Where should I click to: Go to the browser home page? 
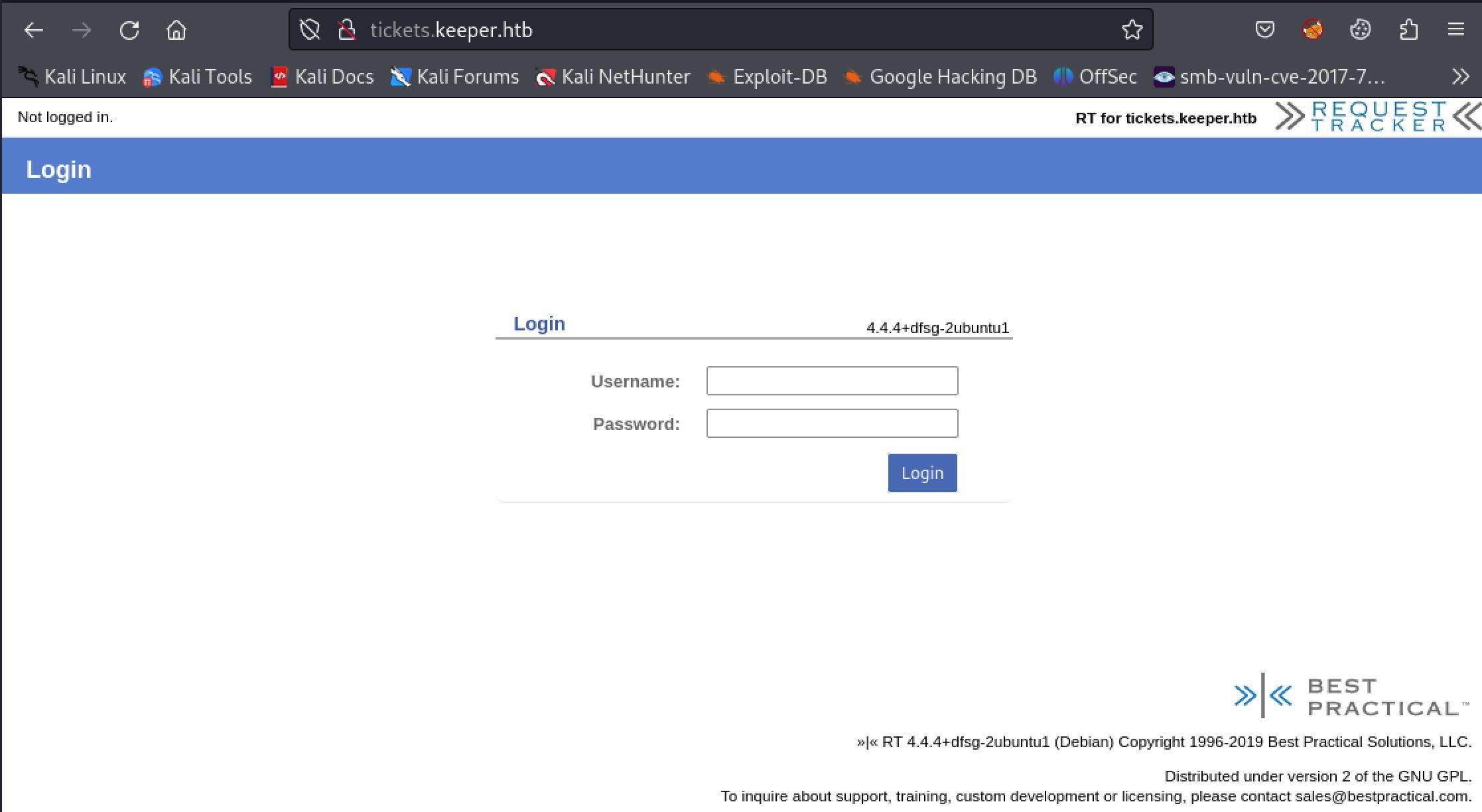click(176, 30)
